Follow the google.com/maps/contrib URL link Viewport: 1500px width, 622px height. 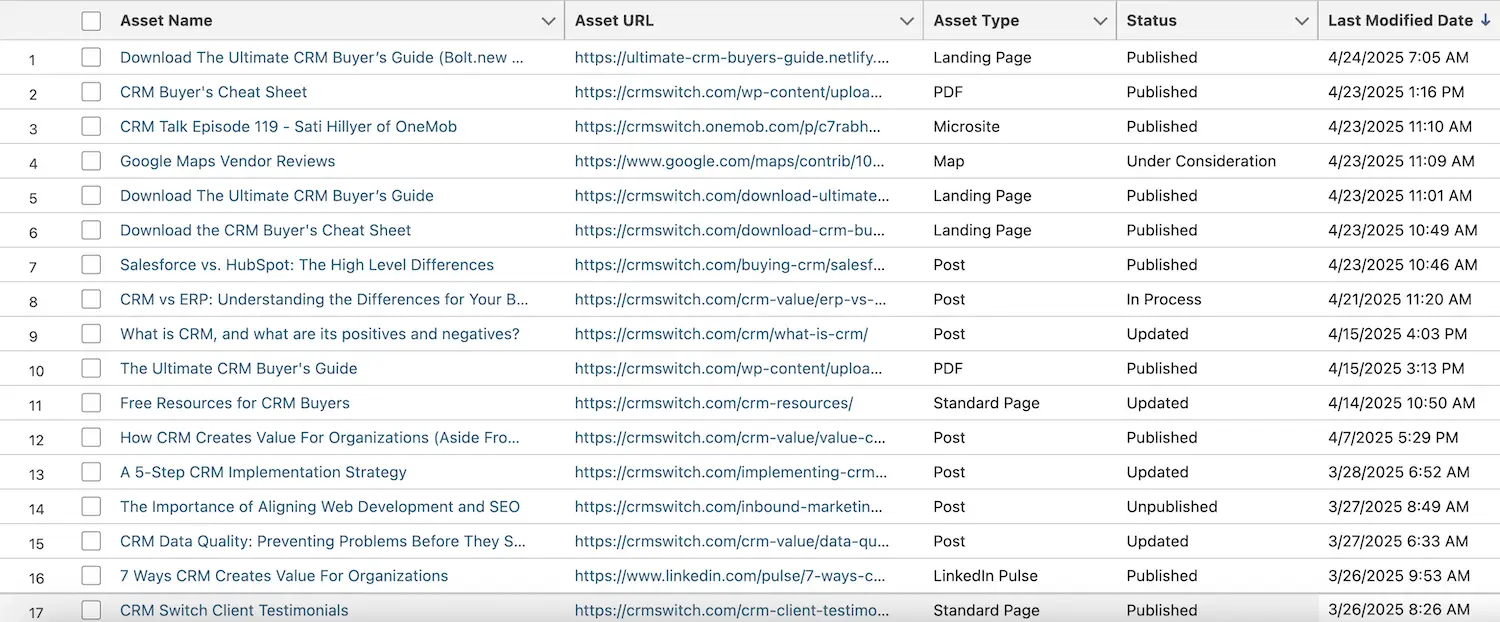point(731,161)
